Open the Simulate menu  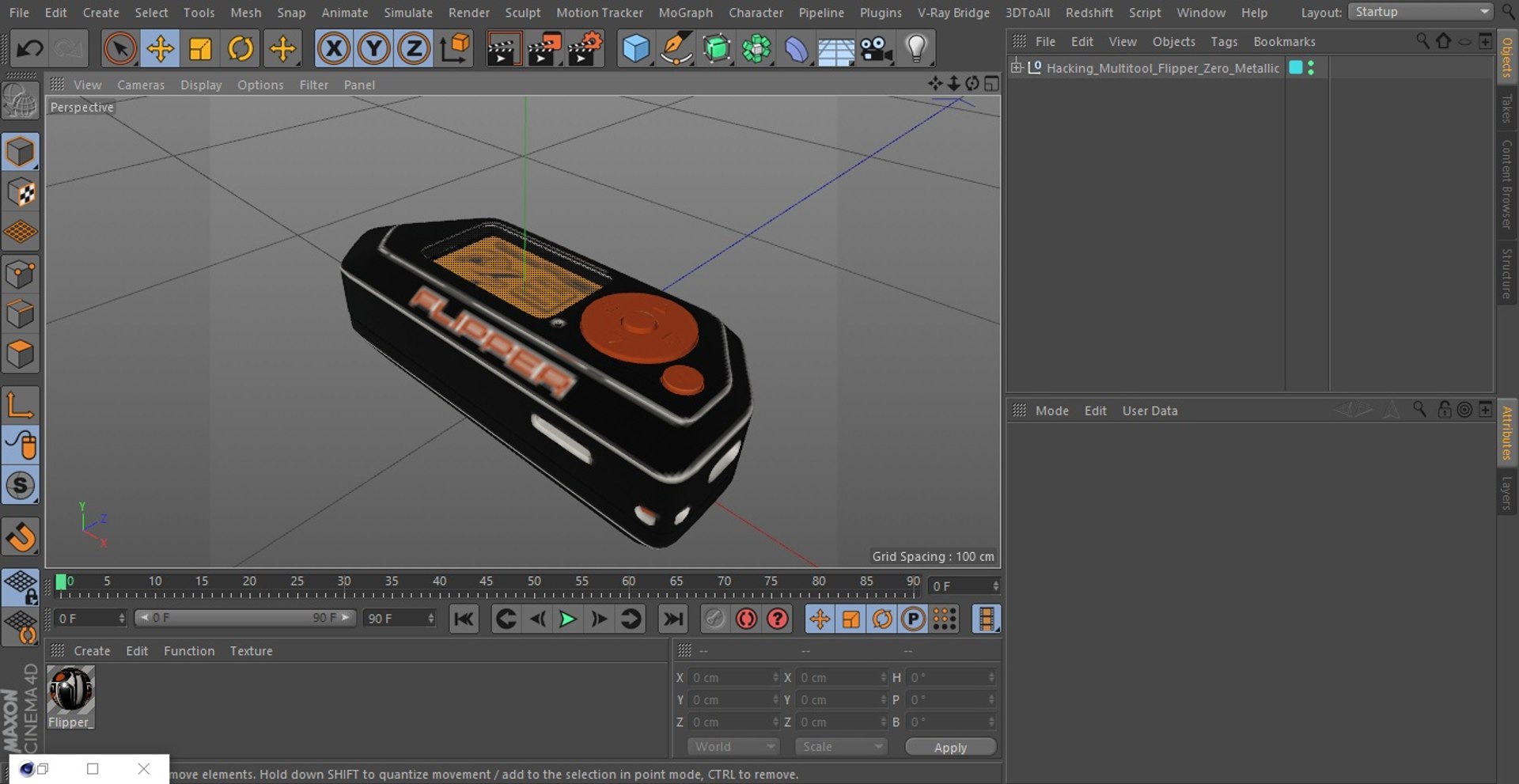408,13
